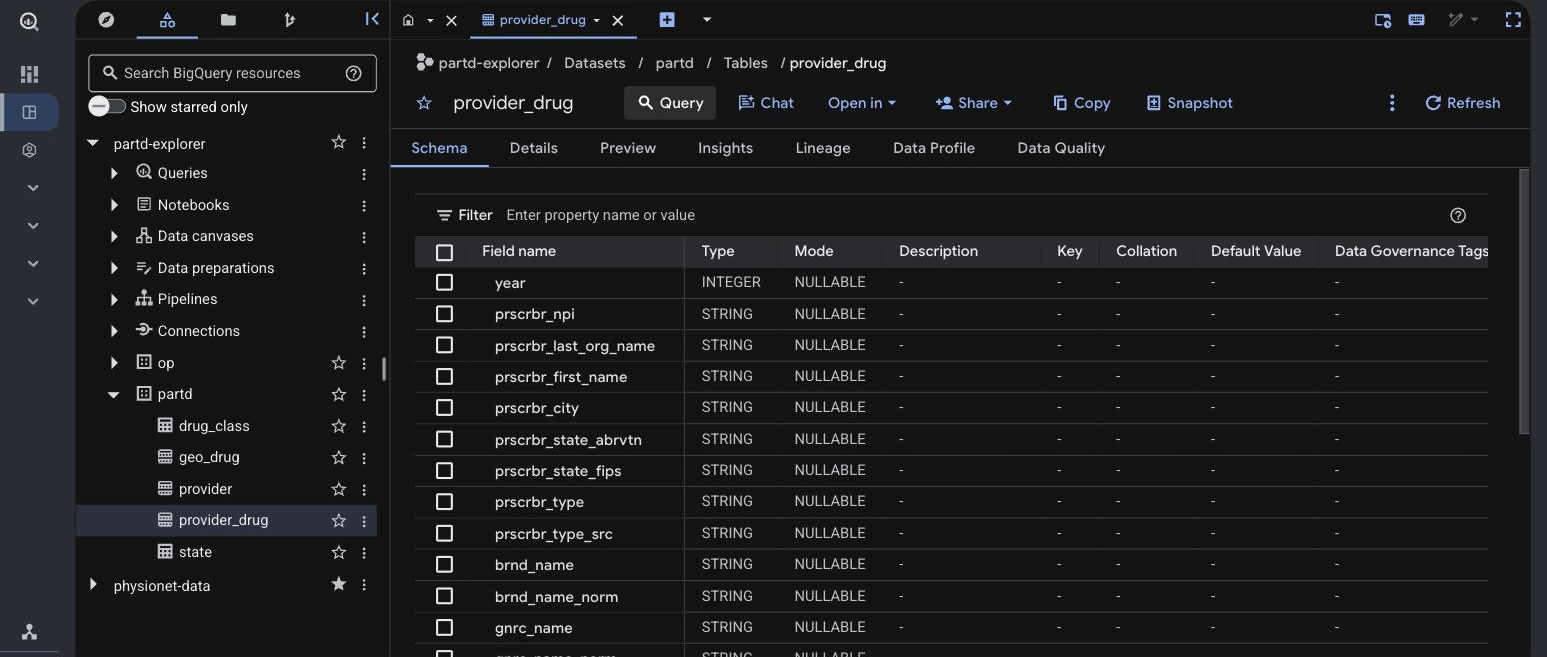
Task: Open search help question mark icon
Action: coord(353,73)
